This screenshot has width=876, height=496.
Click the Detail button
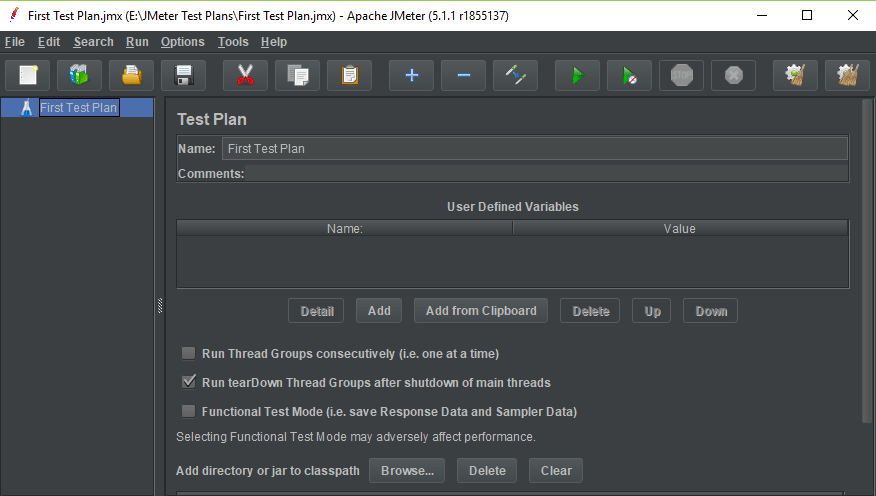(316, 311)
